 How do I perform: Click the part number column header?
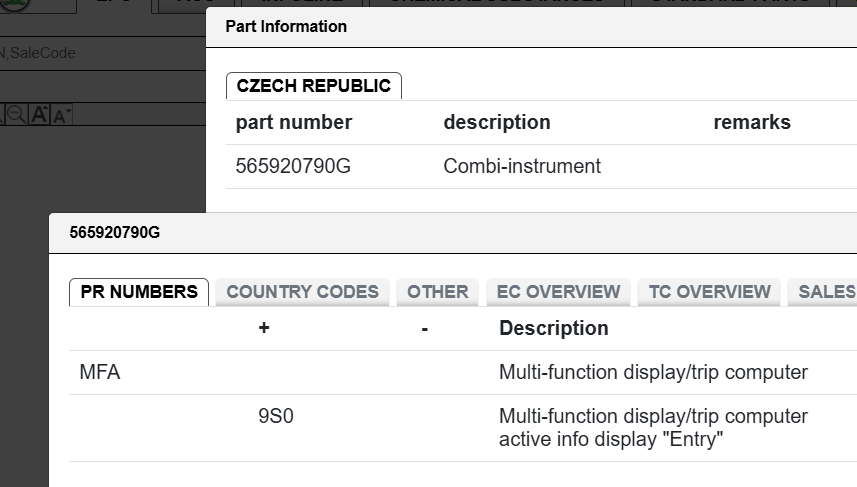(x=294, y=122)
